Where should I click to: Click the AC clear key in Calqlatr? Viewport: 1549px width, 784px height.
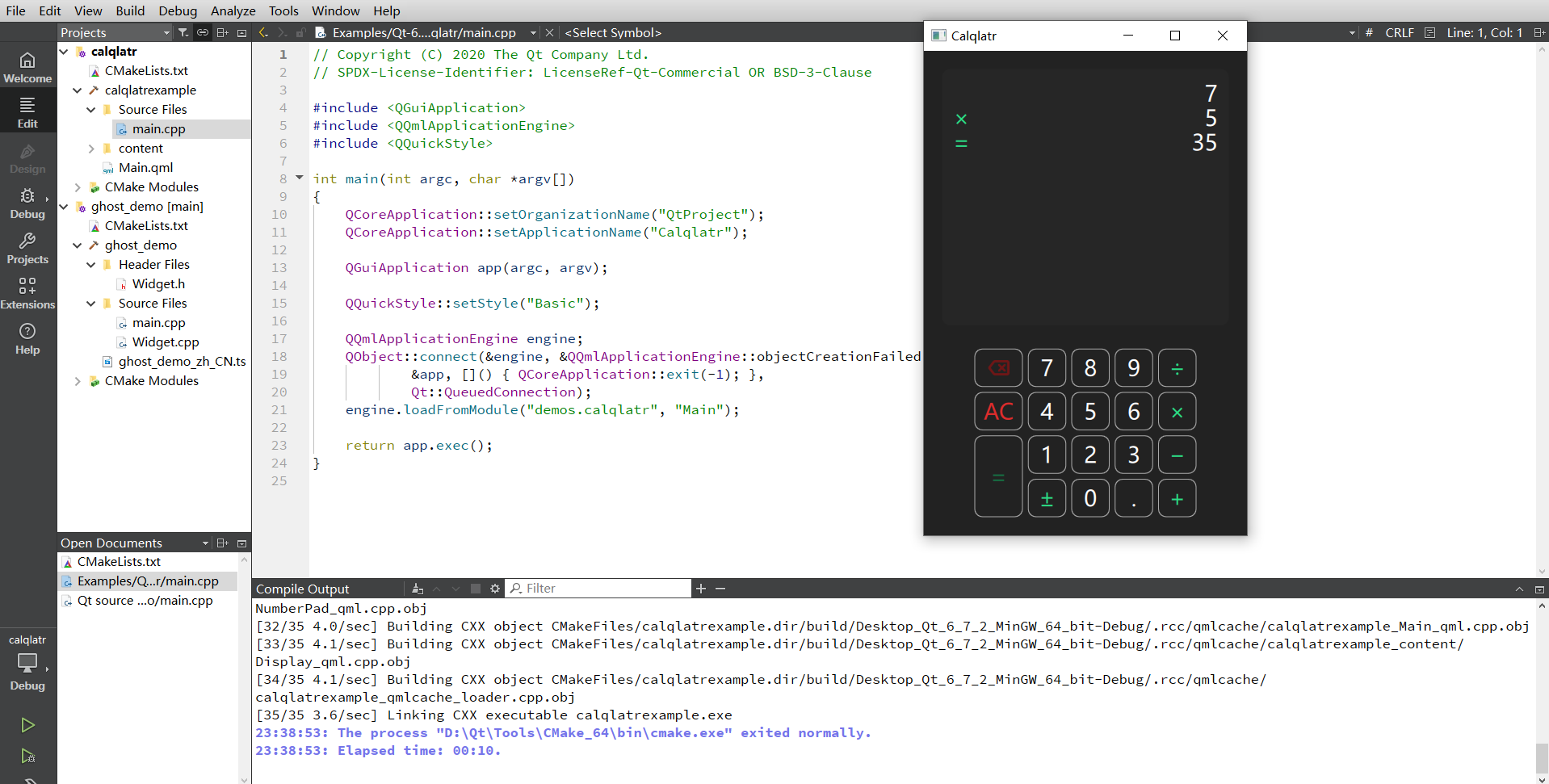998,412
